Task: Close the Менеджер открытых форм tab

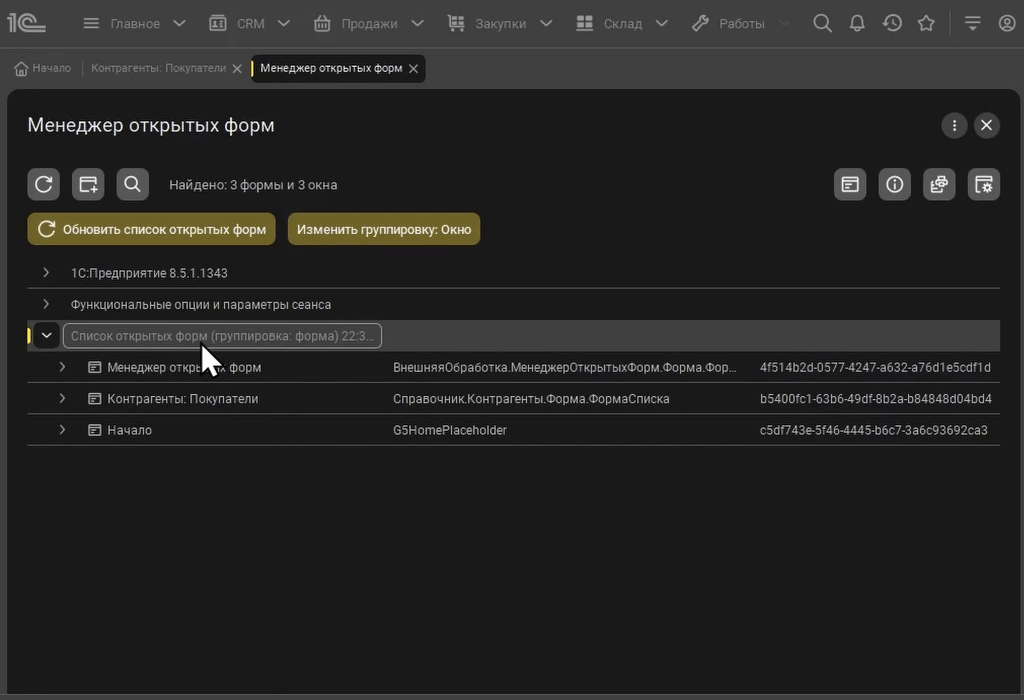Action: click(x=413, y=69)
